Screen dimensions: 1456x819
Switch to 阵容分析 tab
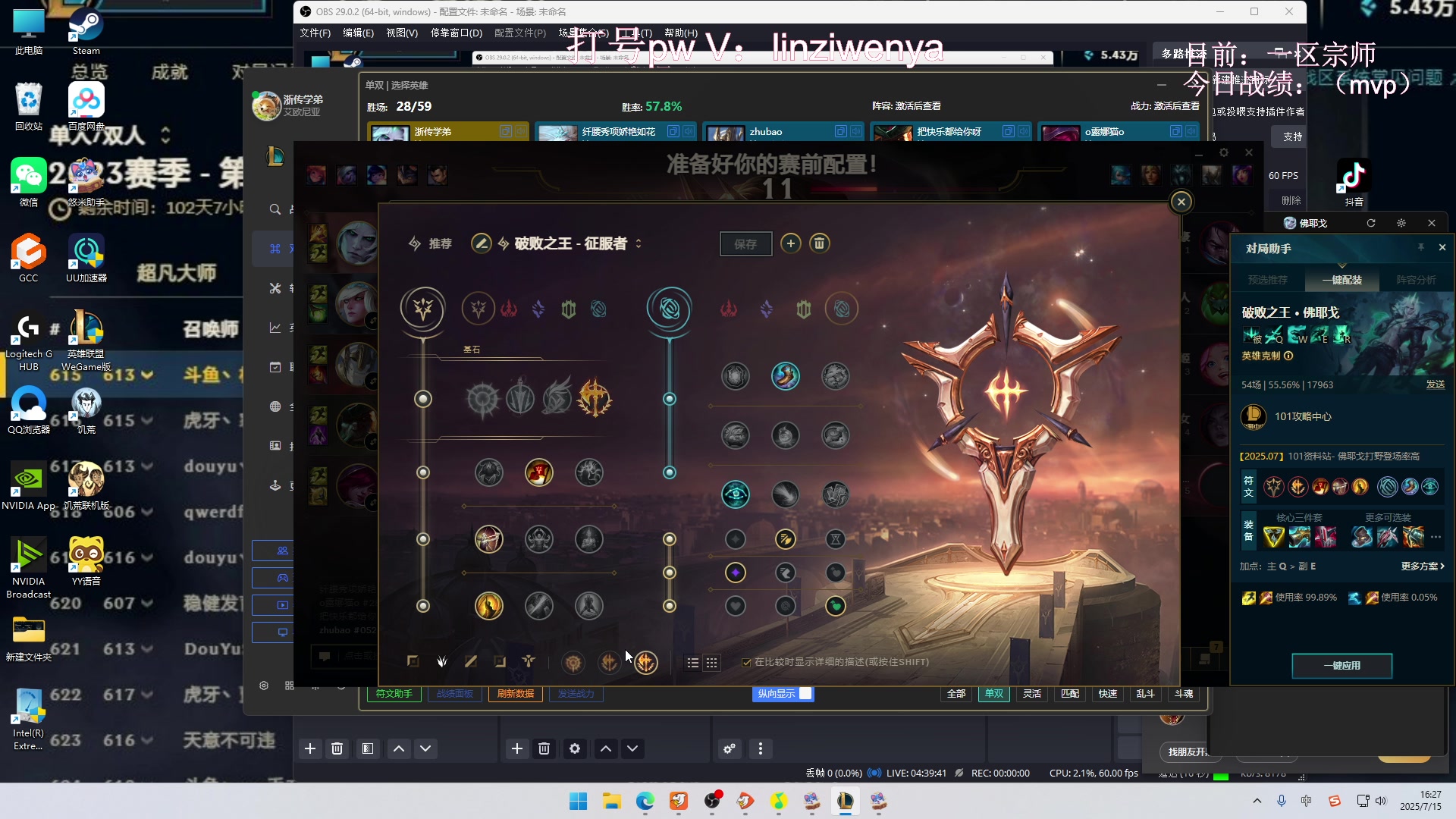click(1417, 280)
